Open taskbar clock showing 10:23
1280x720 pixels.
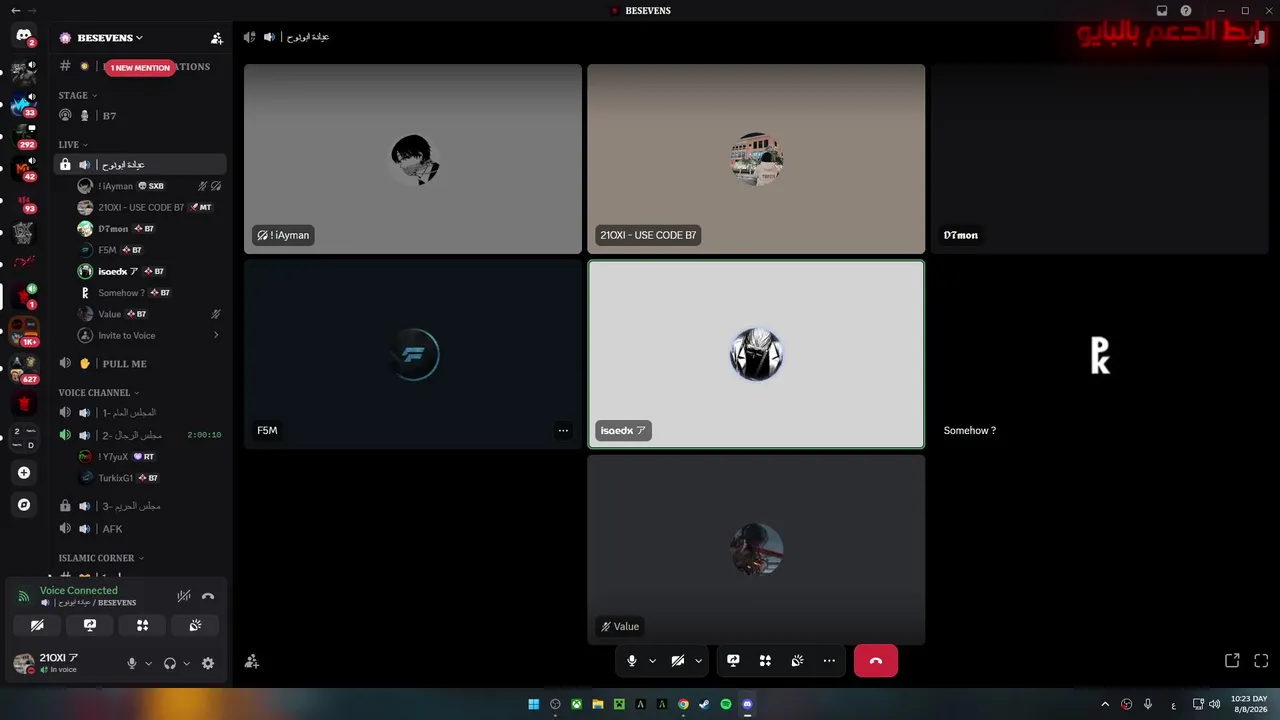click(x=1249, y=704)
